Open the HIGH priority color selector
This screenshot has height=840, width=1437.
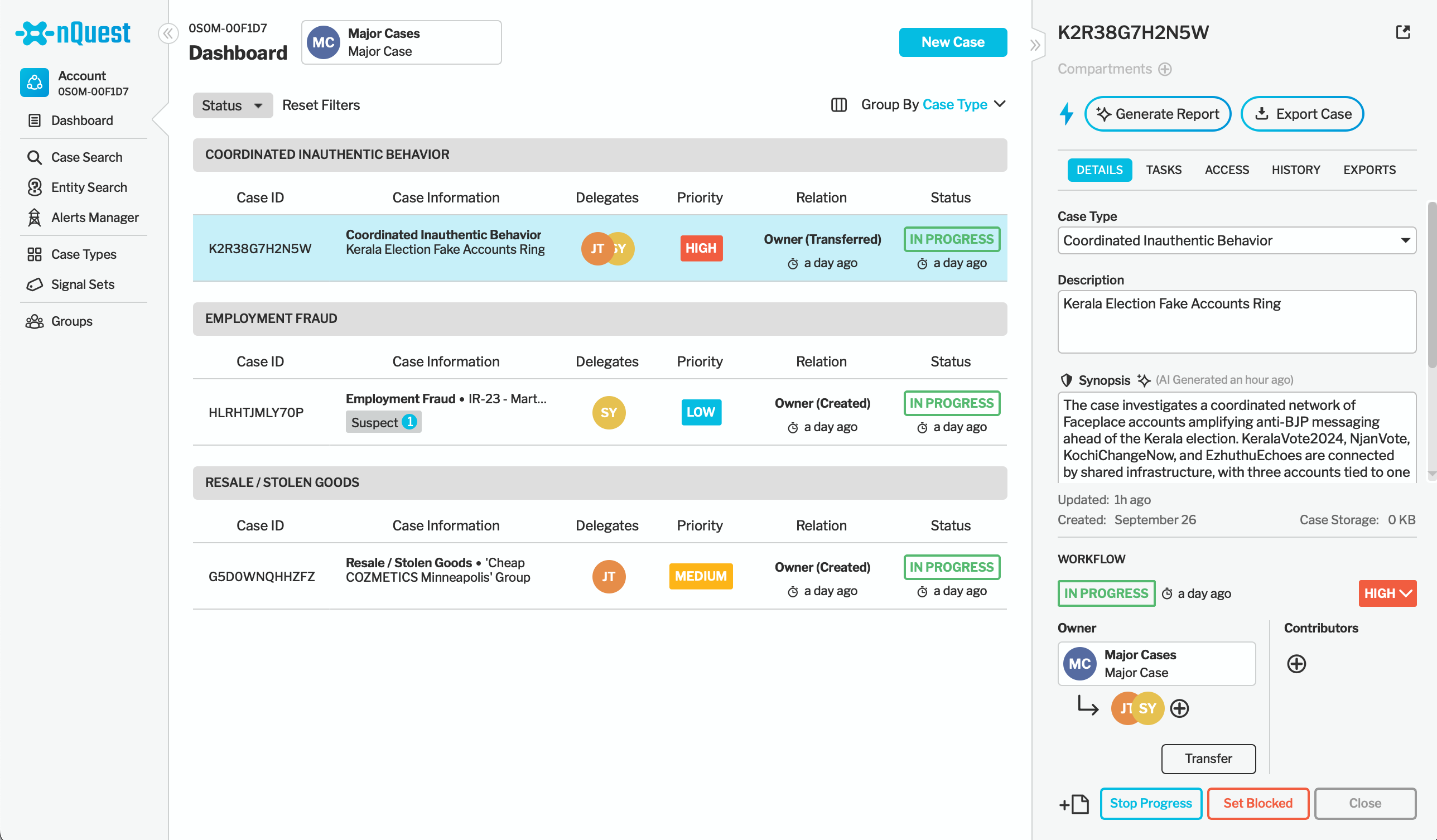coord(1387,593)
